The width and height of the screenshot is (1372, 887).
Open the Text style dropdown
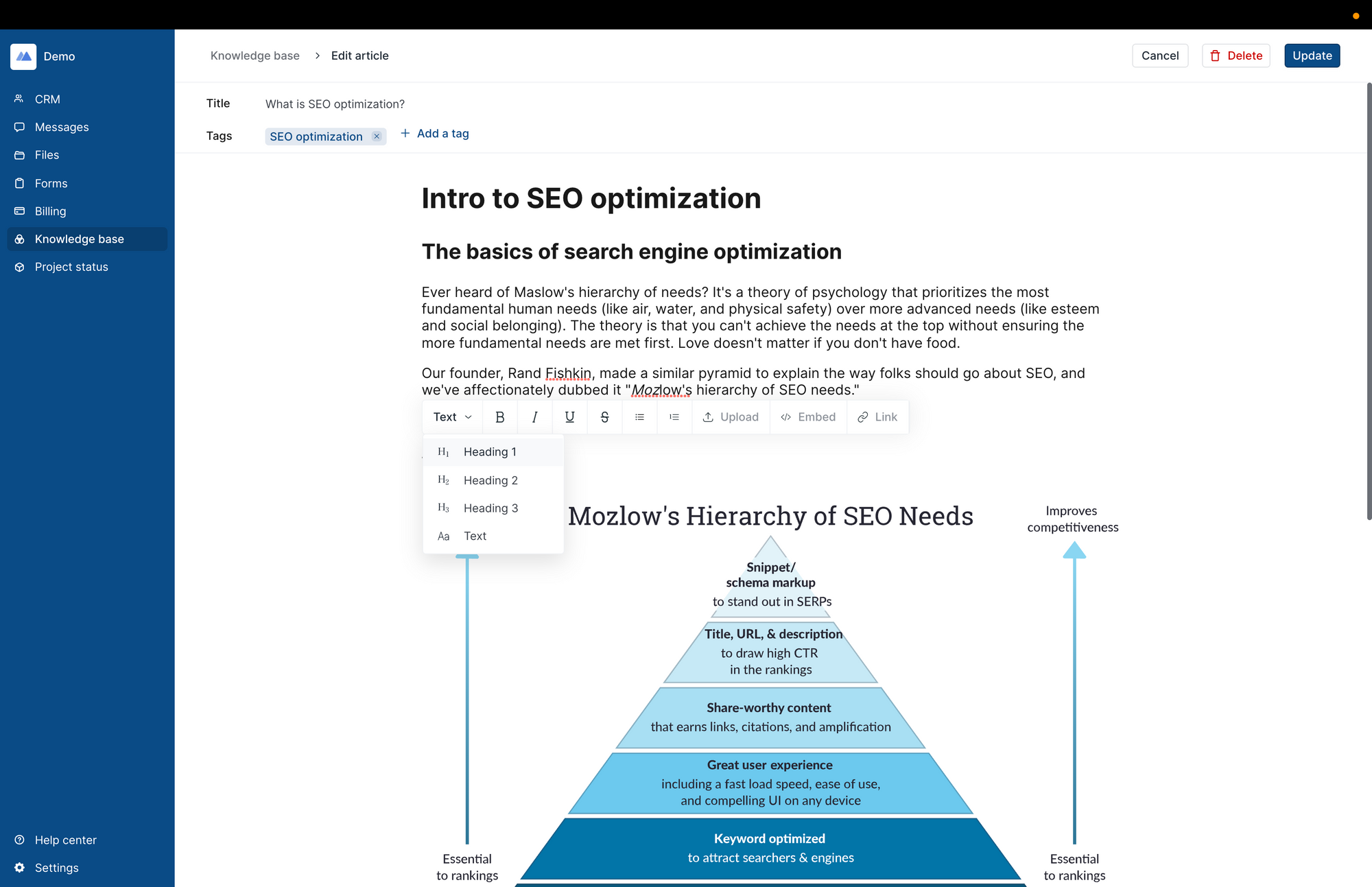pyautogui.click(x=452, y=417)
